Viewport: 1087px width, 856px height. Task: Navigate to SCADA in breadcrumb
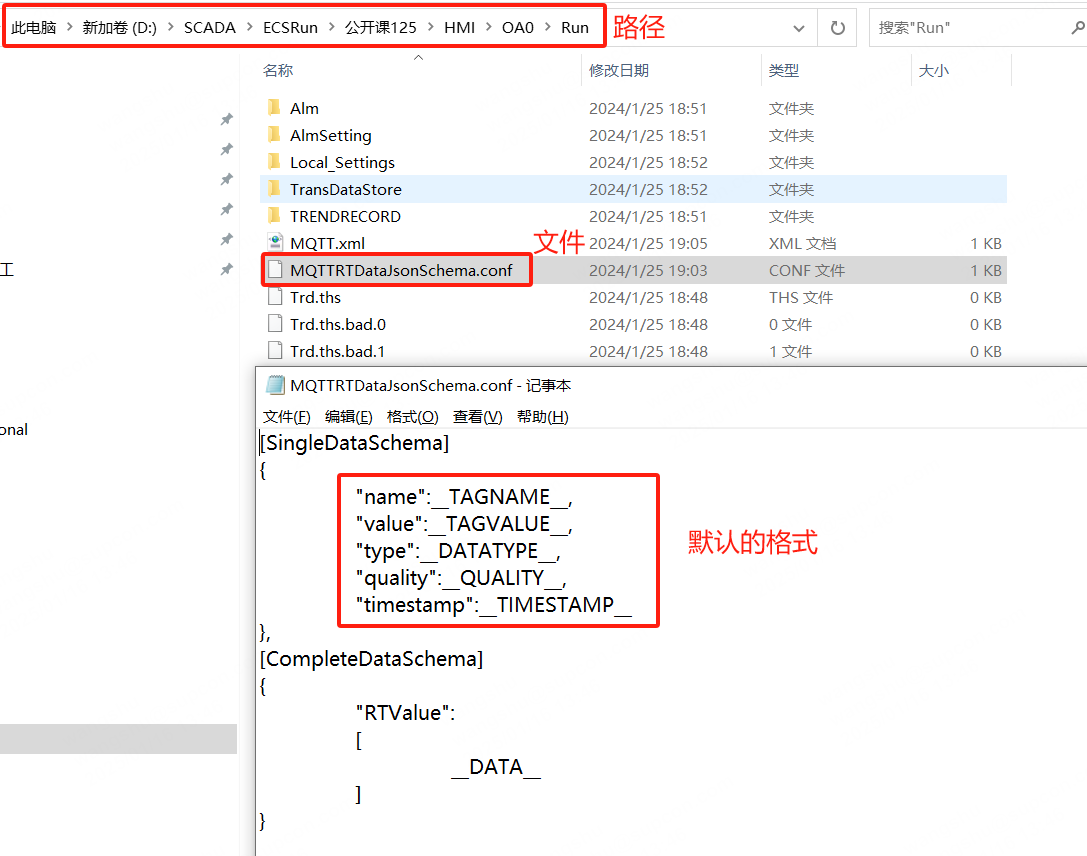tap(209, 28)
